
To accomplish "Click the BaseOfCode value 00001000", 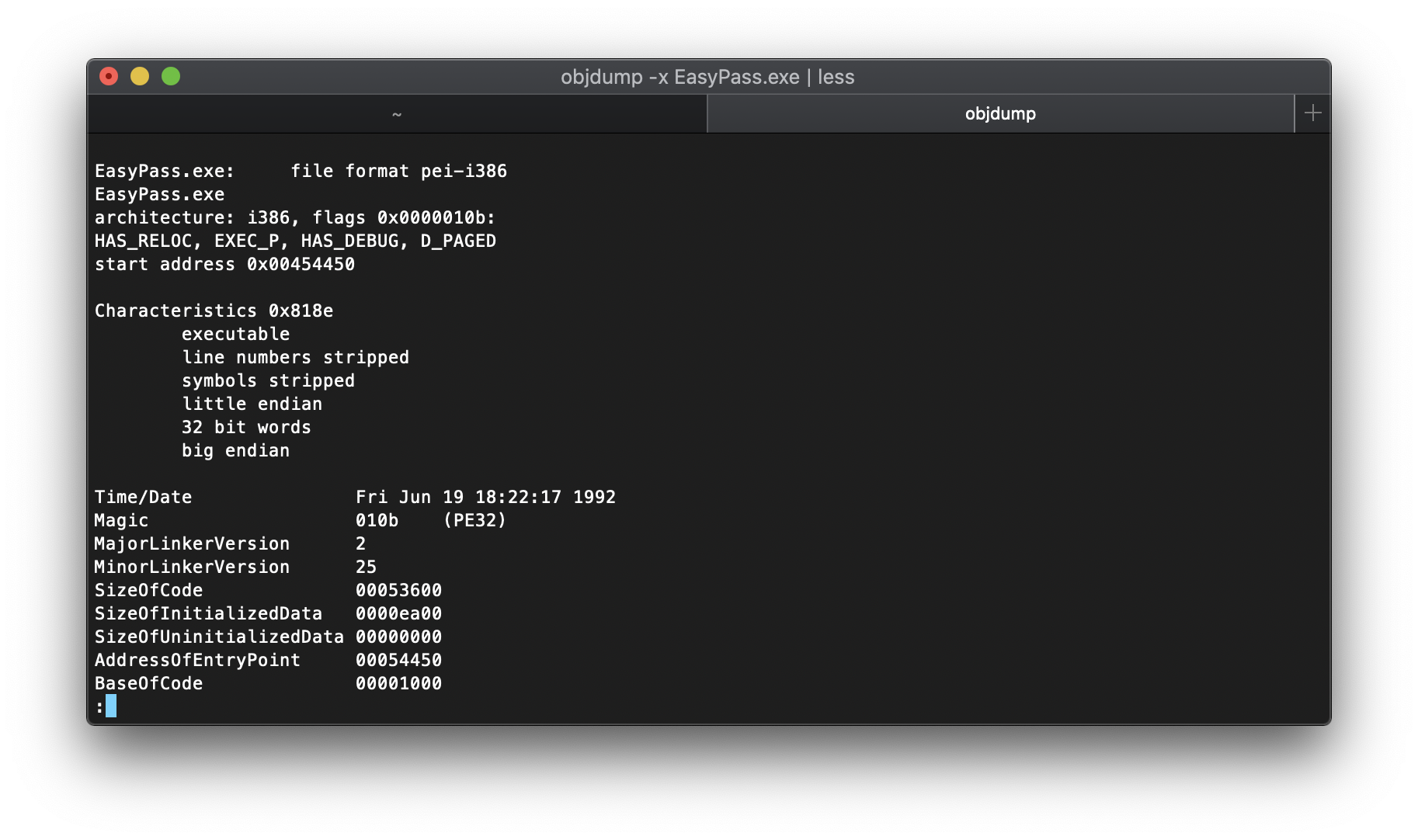I will pyautogui.click(x=398, y=683).
